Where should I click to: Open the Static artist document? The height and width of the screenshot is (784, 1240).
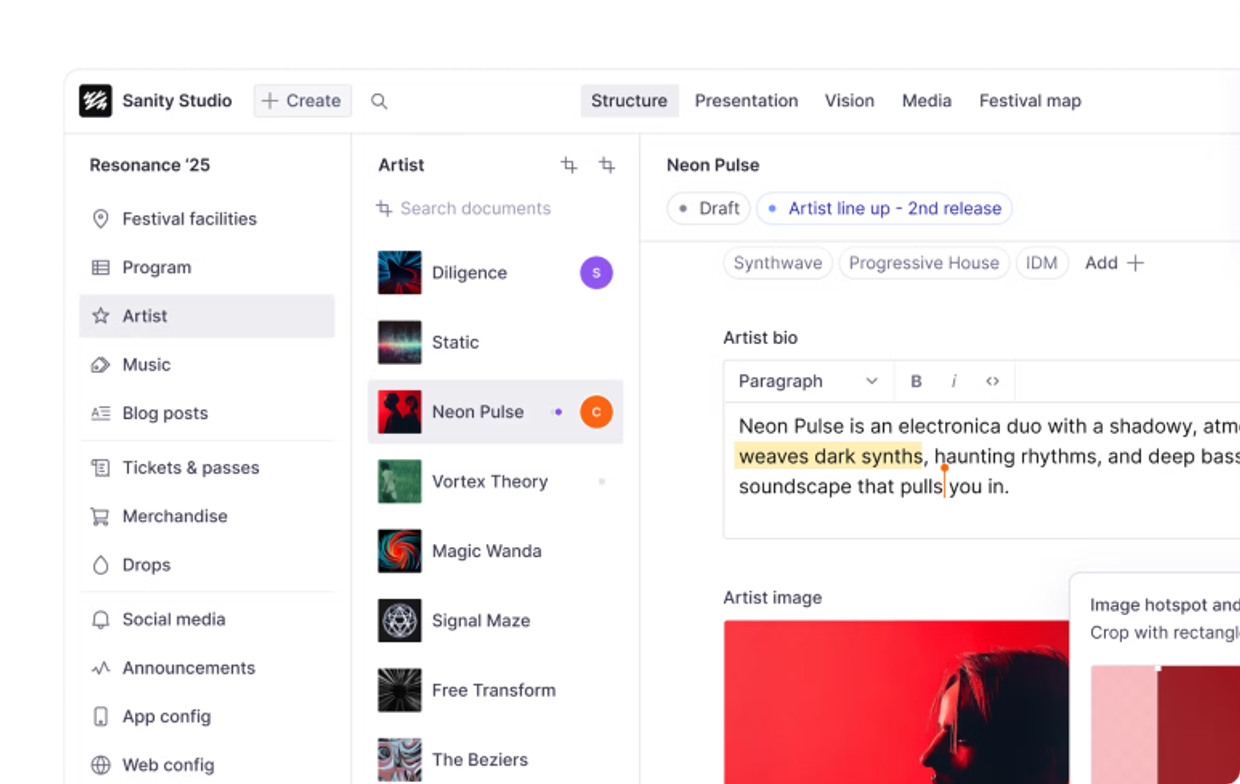(x=495, y=342)
